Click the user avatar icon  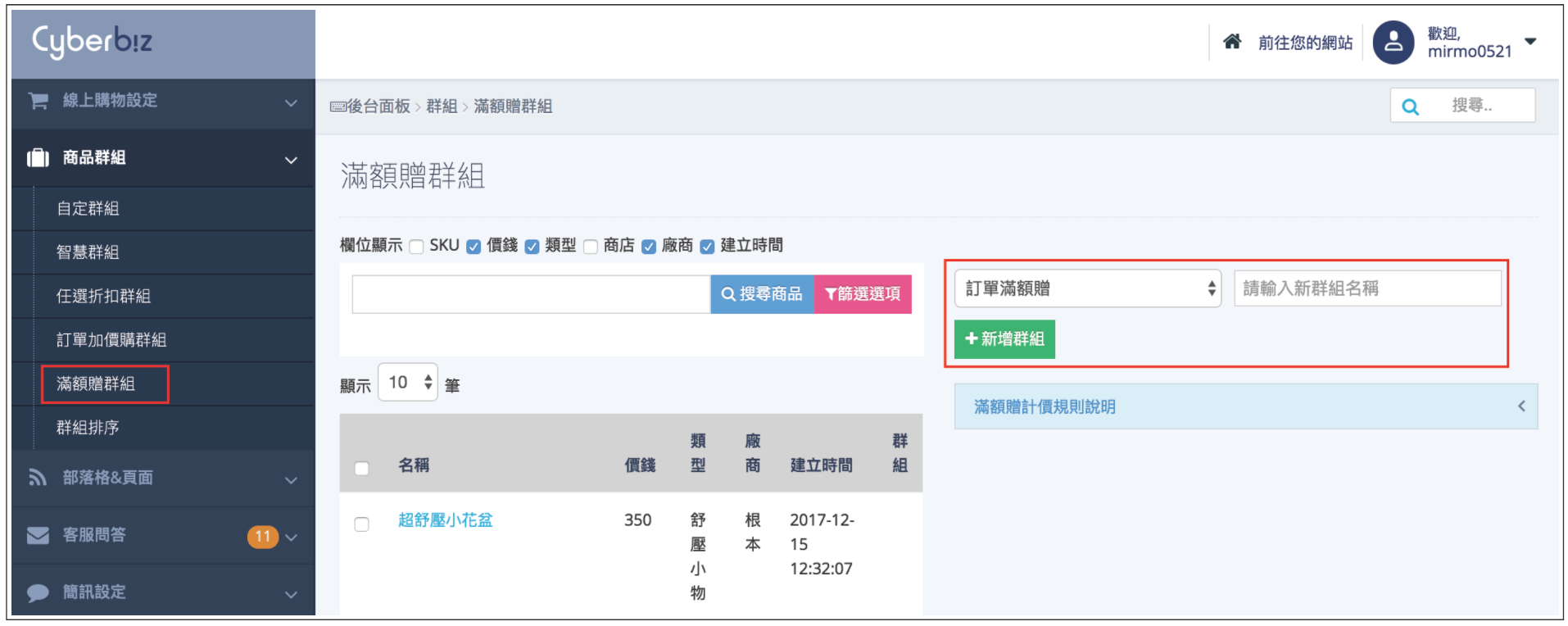click(x=1394, y=43)
